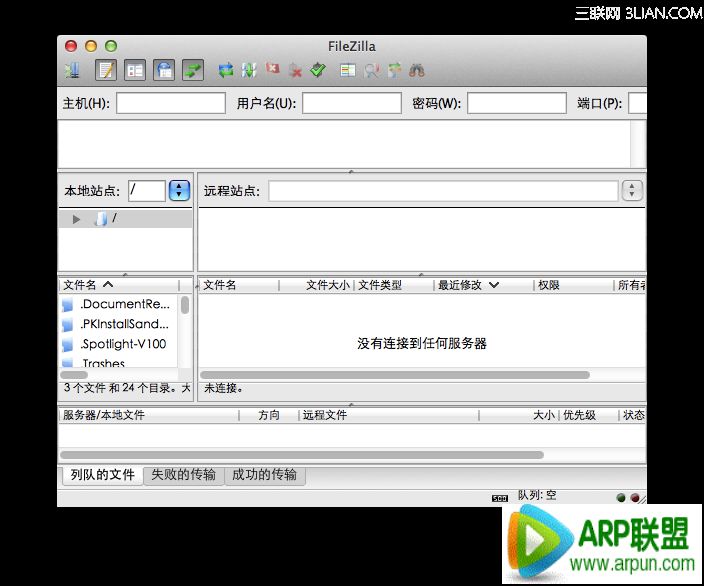
Task: Click the process queue toggle icon
Action: click(249, 70)
